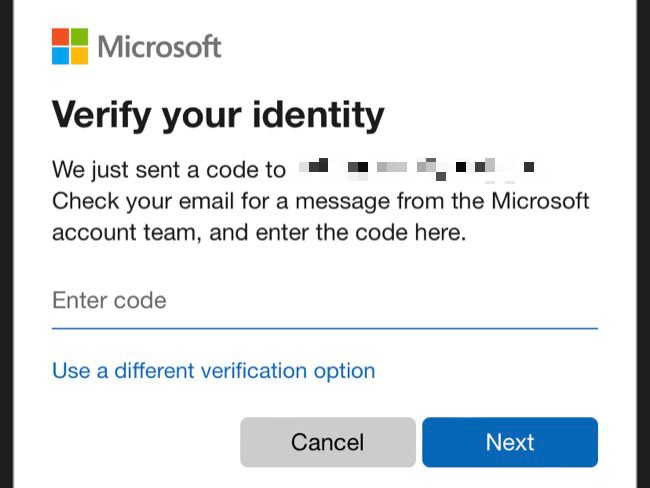The image size is (650, 488).
Task: Click the "We just sent a code to" text
Action: pyautogui.click(x=168, y=169)
